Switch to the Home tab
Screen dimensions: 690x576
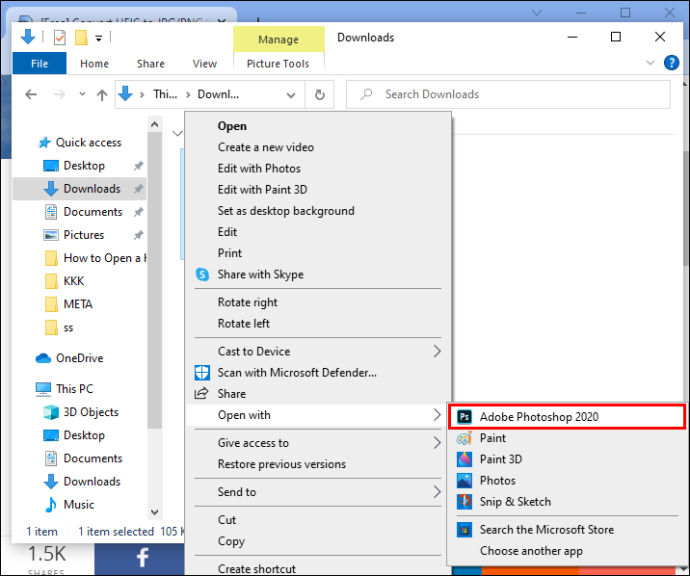click(94, 64)
